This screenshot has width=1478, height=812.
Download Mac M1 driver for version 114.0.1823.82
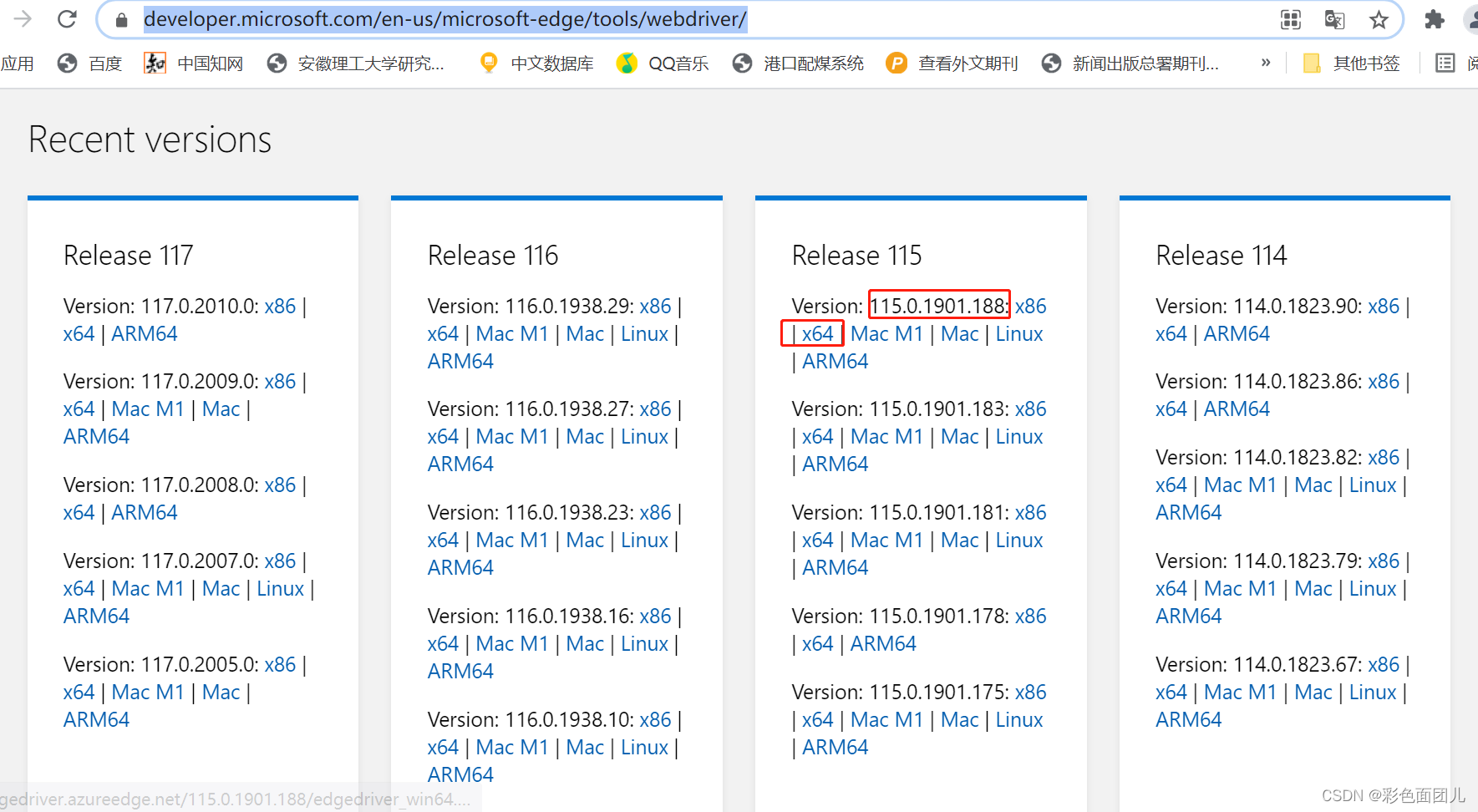pos(1240,485)
